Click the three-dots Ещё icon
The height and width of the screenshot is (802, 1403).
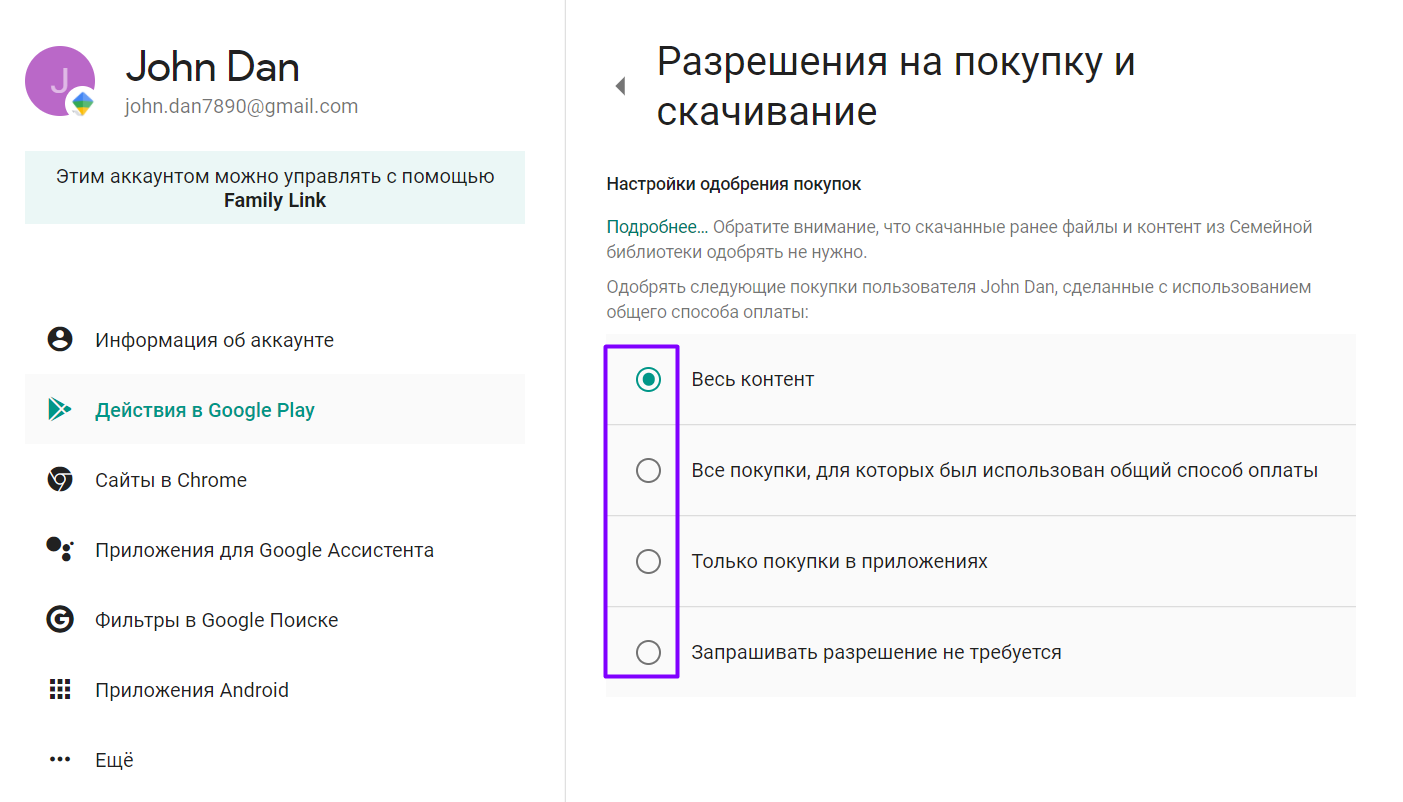click(x=60, y=759)
